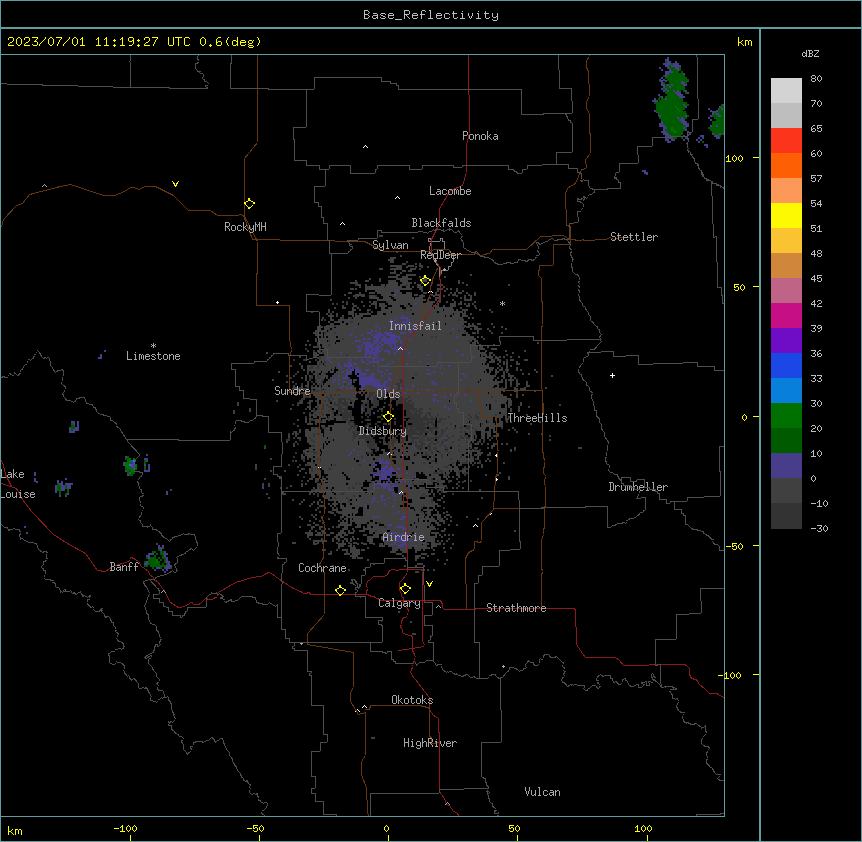Select the RedDeer city label
The height and width of the screenshot is (842, 862).
(440, 255)
